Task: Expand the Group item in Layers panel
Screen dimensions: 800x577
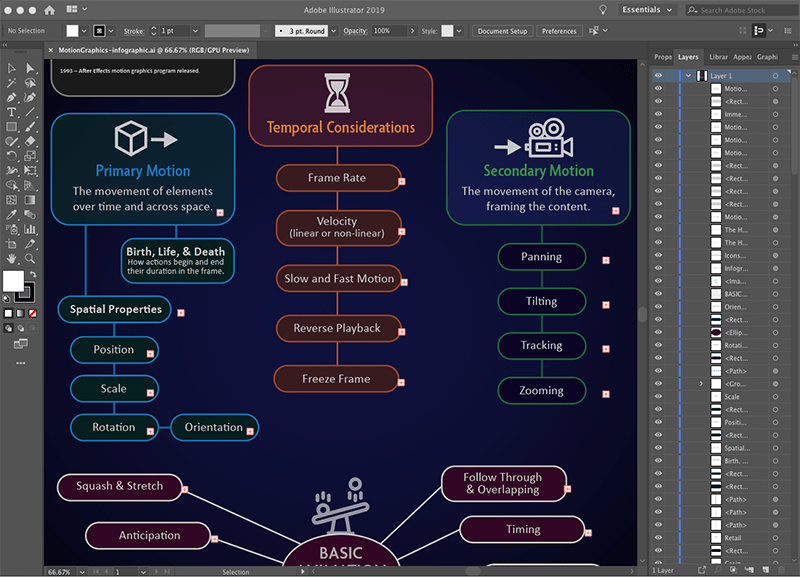Action: [701, 384]
